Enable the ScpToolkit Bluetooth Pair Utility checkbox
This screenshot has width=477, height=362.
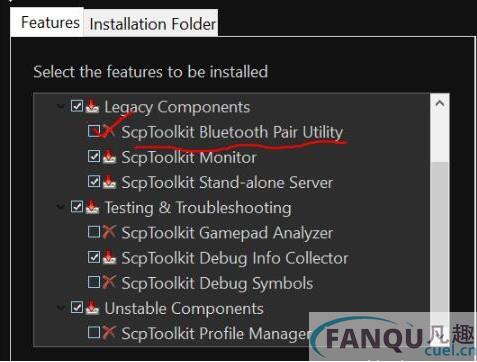pyautogui.click(x=94, y=131)
